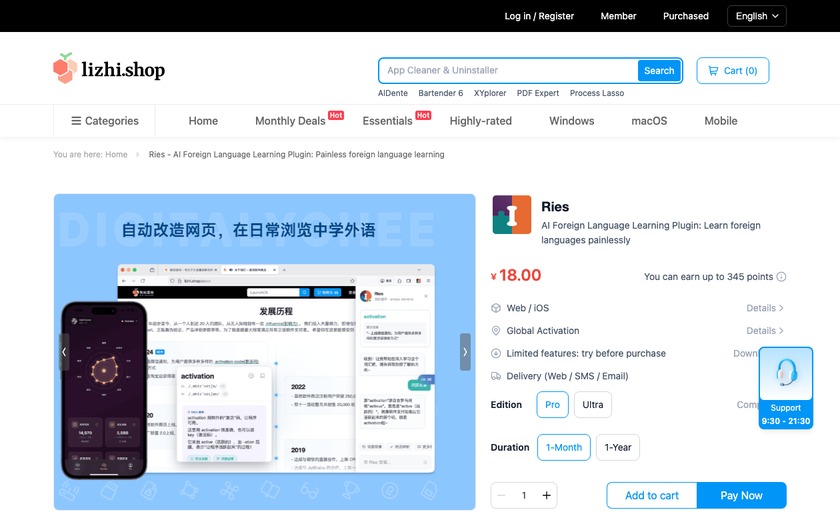The width and height of the screenshot is (840, 520).
Task: Click the PDF Expert suggested search
Action: pos(538,93)
